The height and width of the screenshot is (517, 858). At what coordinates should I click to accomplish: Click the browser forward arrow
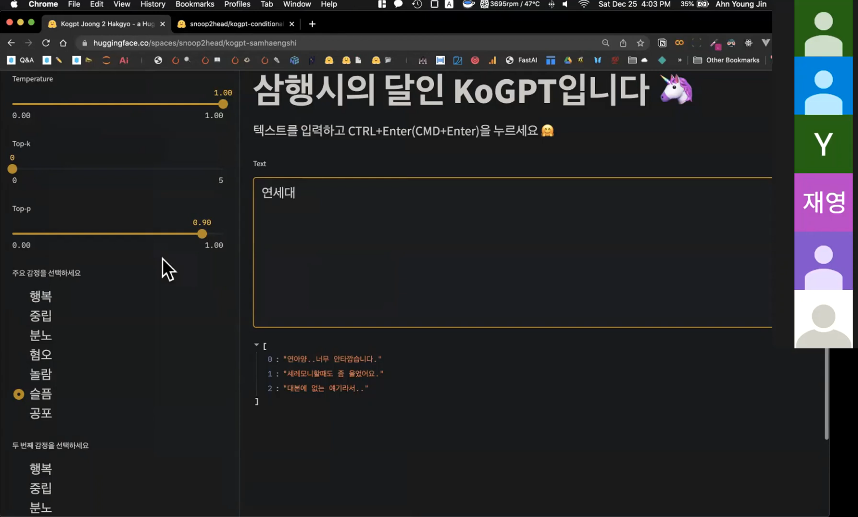coord(28,43)
